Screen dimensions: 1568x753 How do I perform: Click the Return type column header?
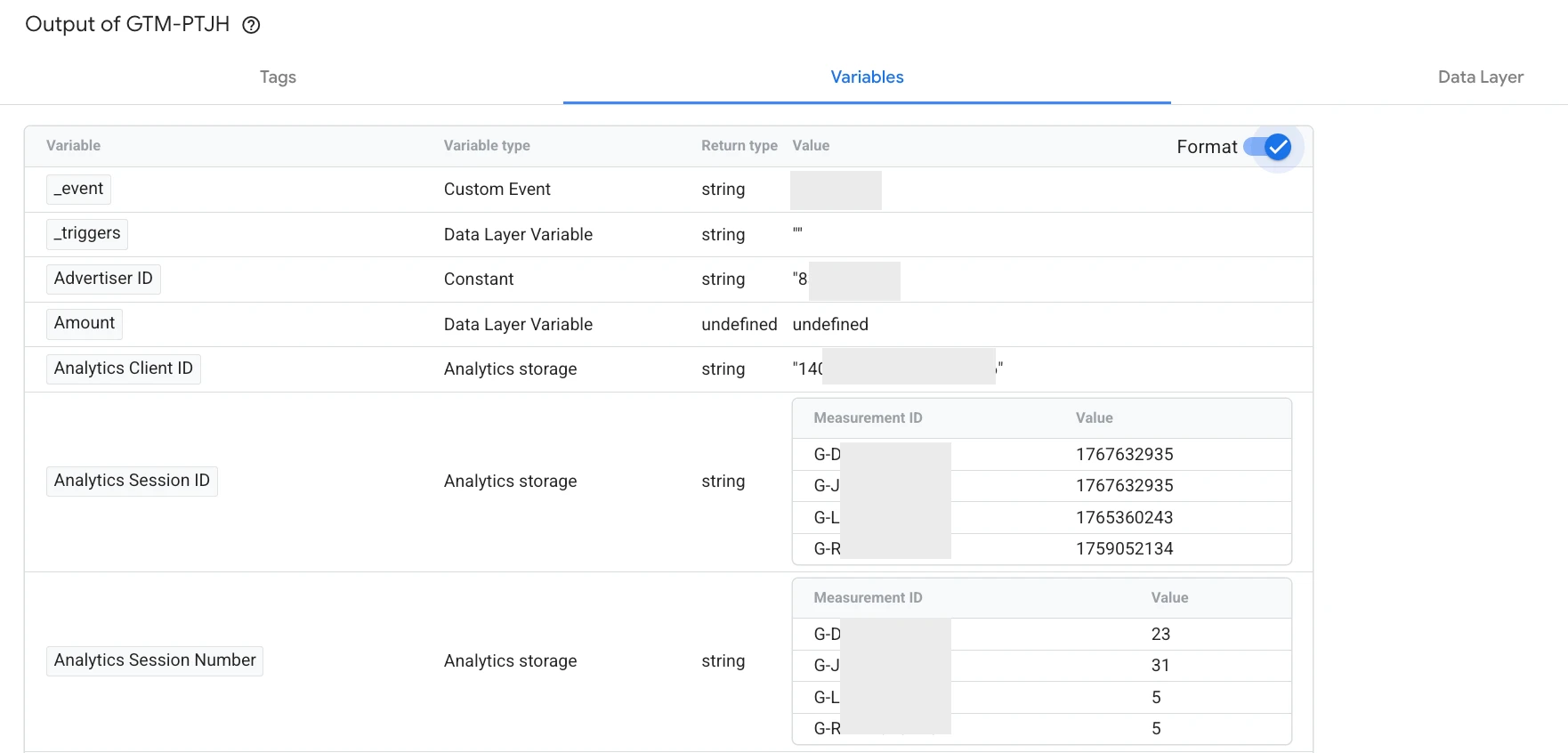pos(740,145)
